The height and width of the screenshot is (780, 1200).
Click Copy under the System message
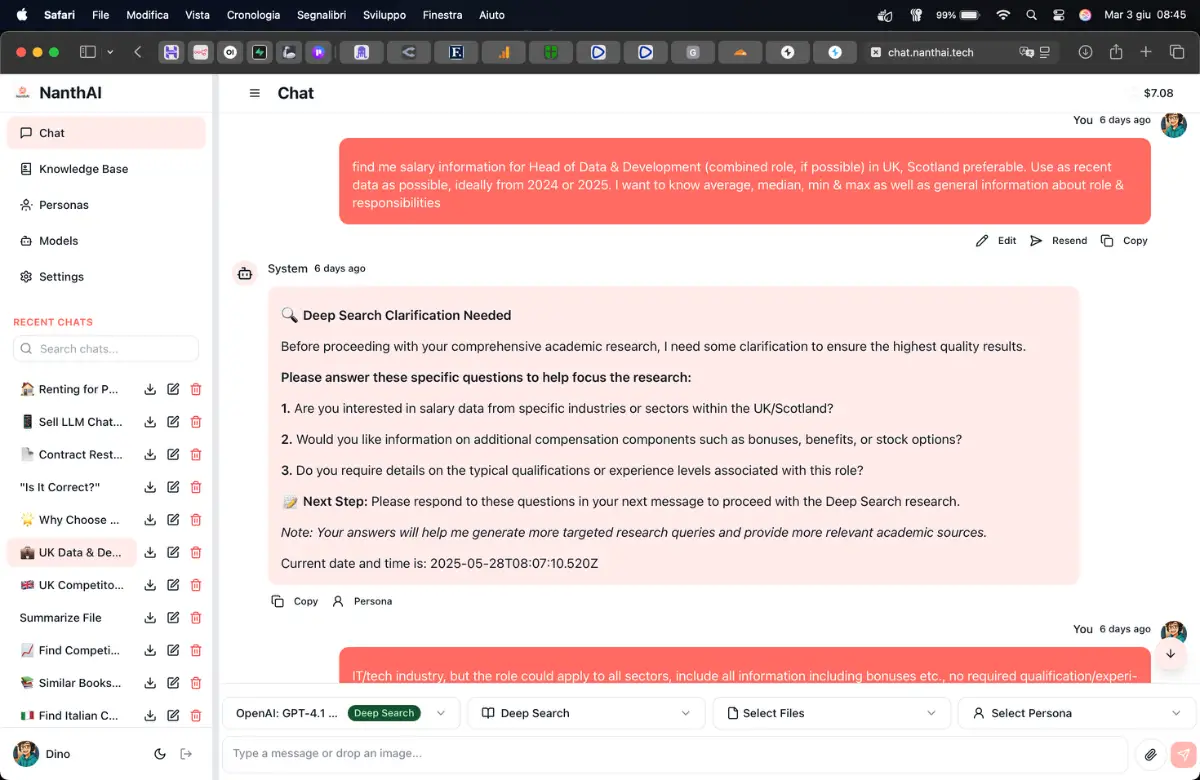295,601
